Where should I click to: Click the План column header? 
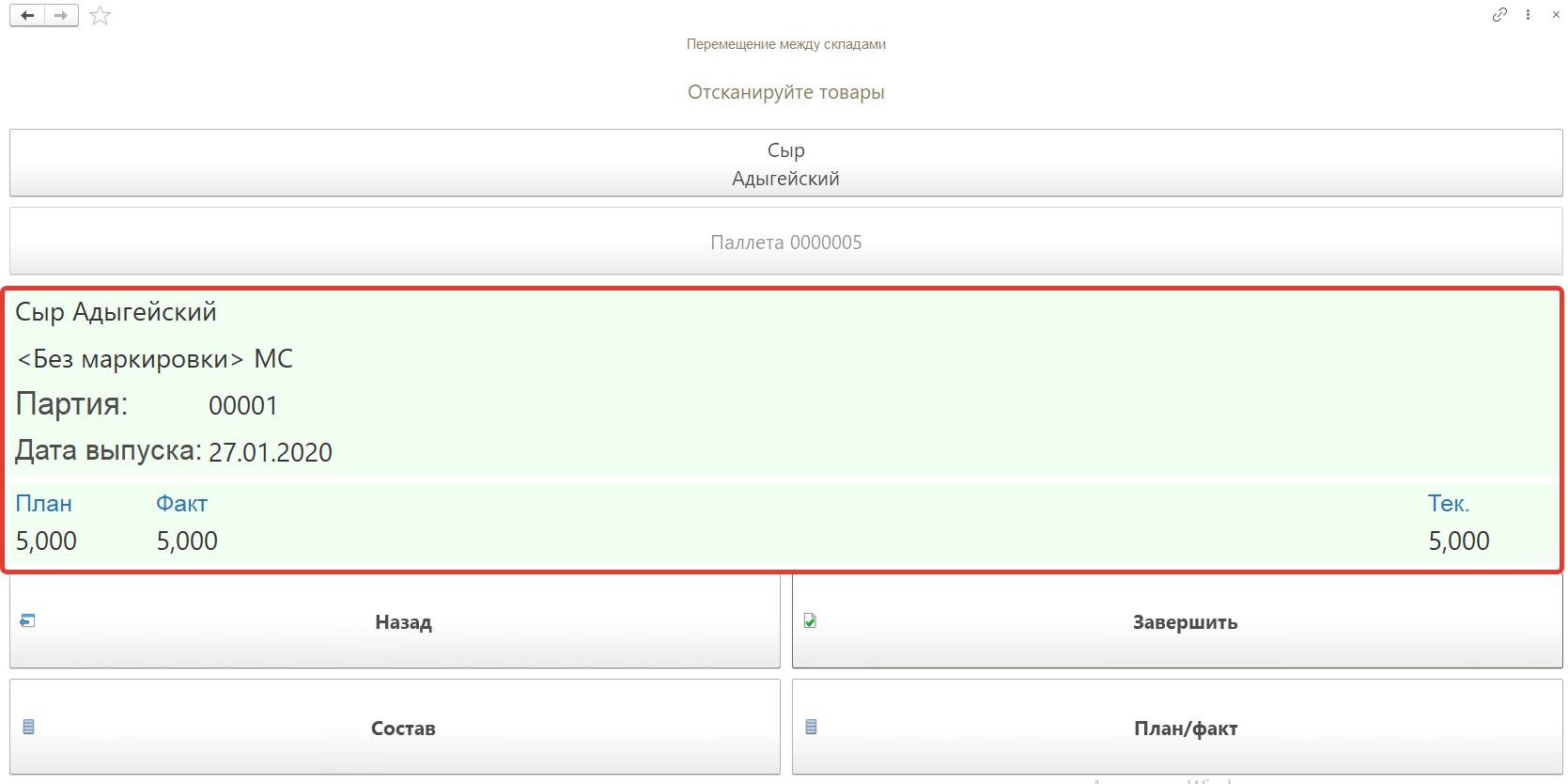(44, 504)
